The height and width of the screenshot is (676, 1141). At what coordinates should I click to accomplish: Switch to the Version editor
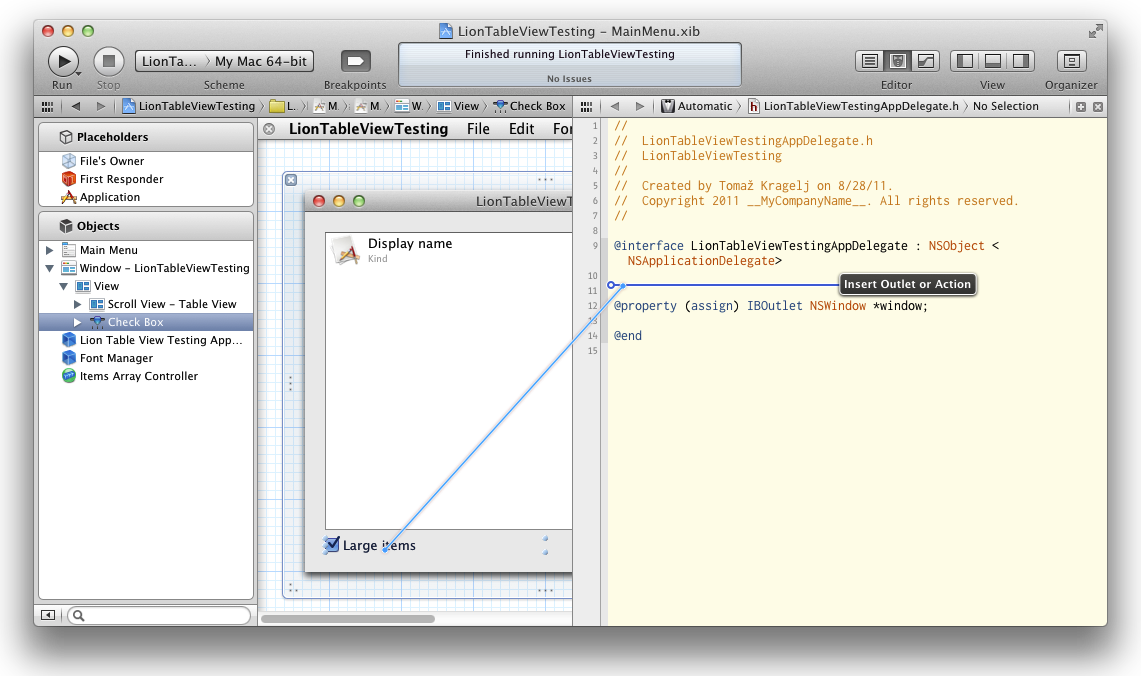[x=926, y=61]
